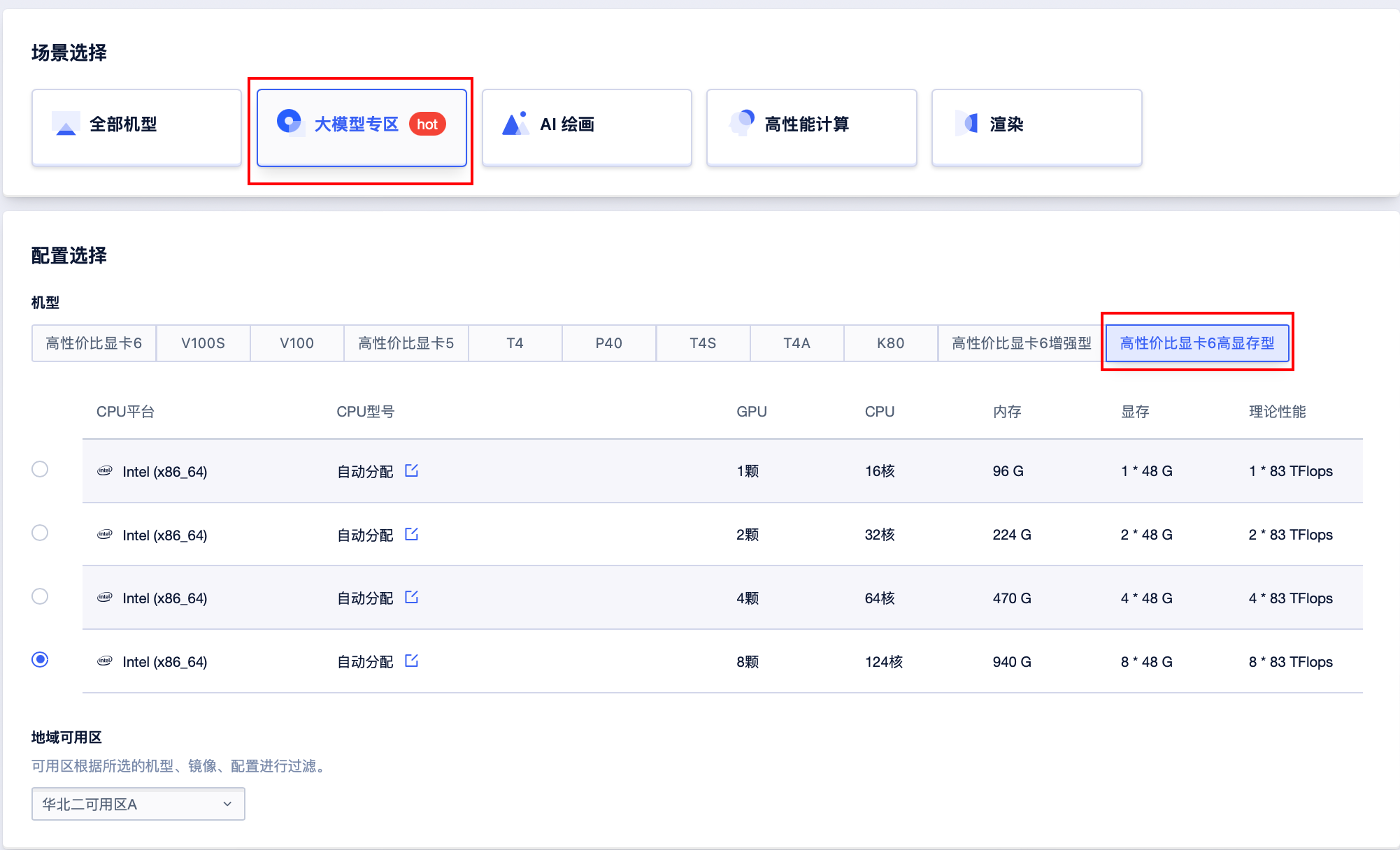Viewport: 1400px width, 850px height.
Task: Click the AI 绘画 scene icon
Action: (x=515, y=124)
